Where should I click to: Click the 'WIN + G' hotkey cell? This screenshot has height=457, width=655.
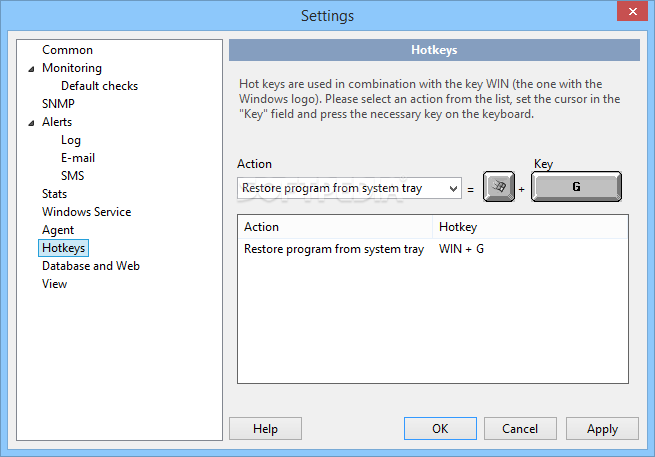(x=461, y=249)
